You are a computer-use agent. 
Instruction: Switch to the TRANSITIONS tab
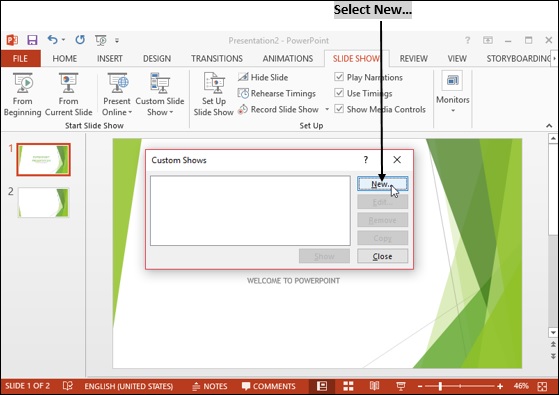tap(217, 58)
